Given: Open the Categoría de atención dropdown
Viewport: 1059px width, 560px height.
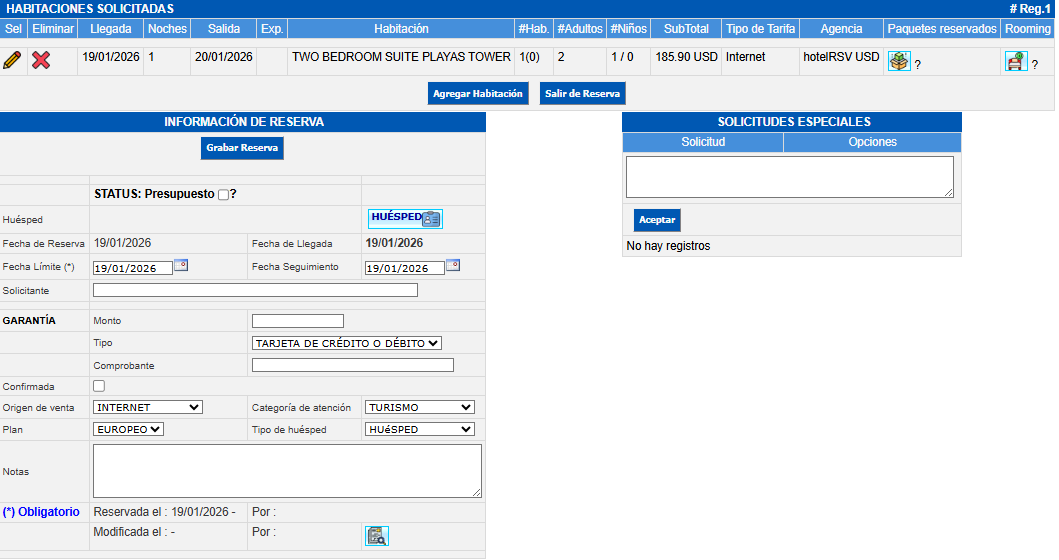Looking at the screenshot, I should tap(419, 407).
